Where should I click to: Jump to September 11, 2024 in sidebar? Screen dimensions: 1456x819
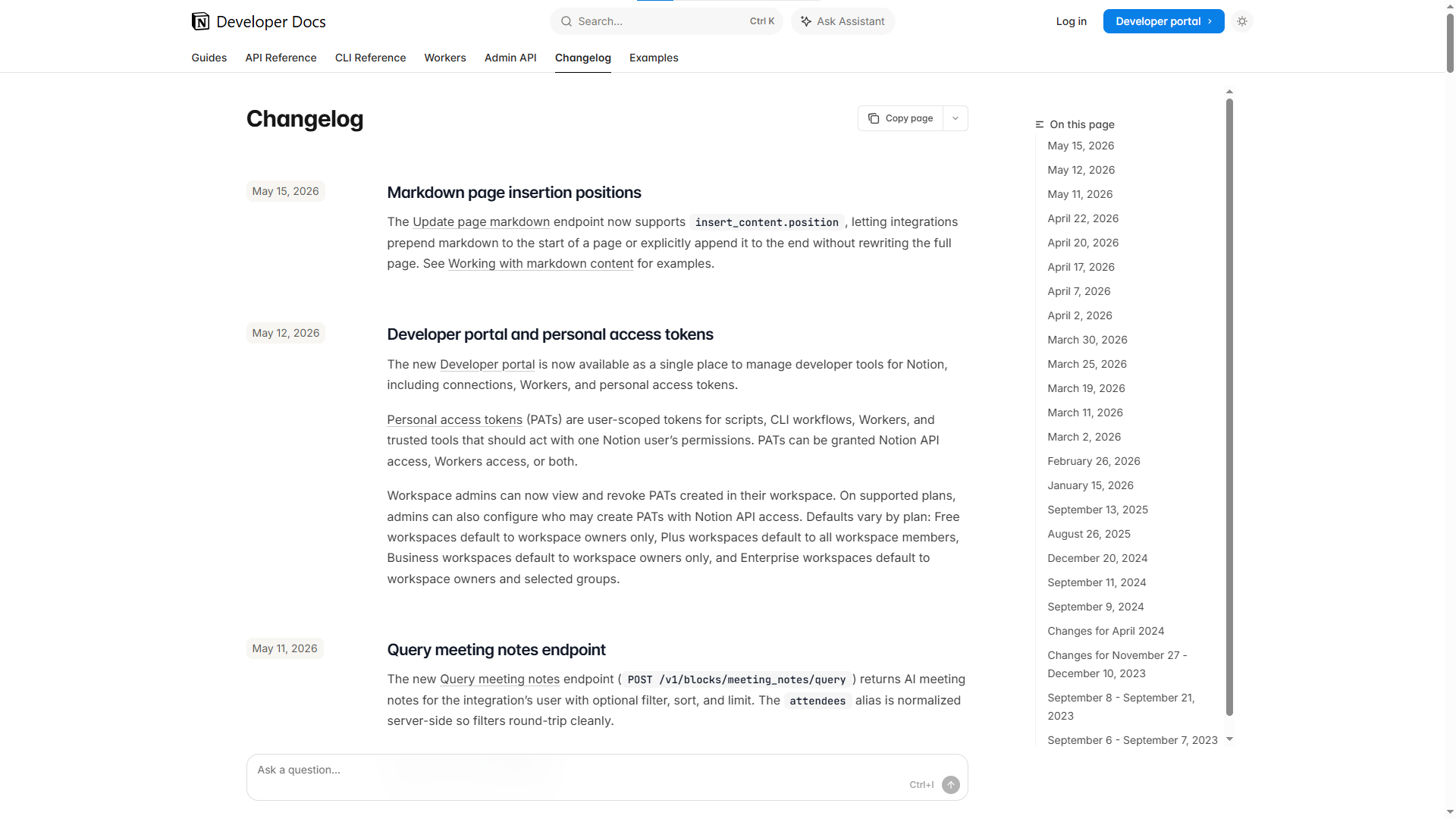coord(1097,582)
